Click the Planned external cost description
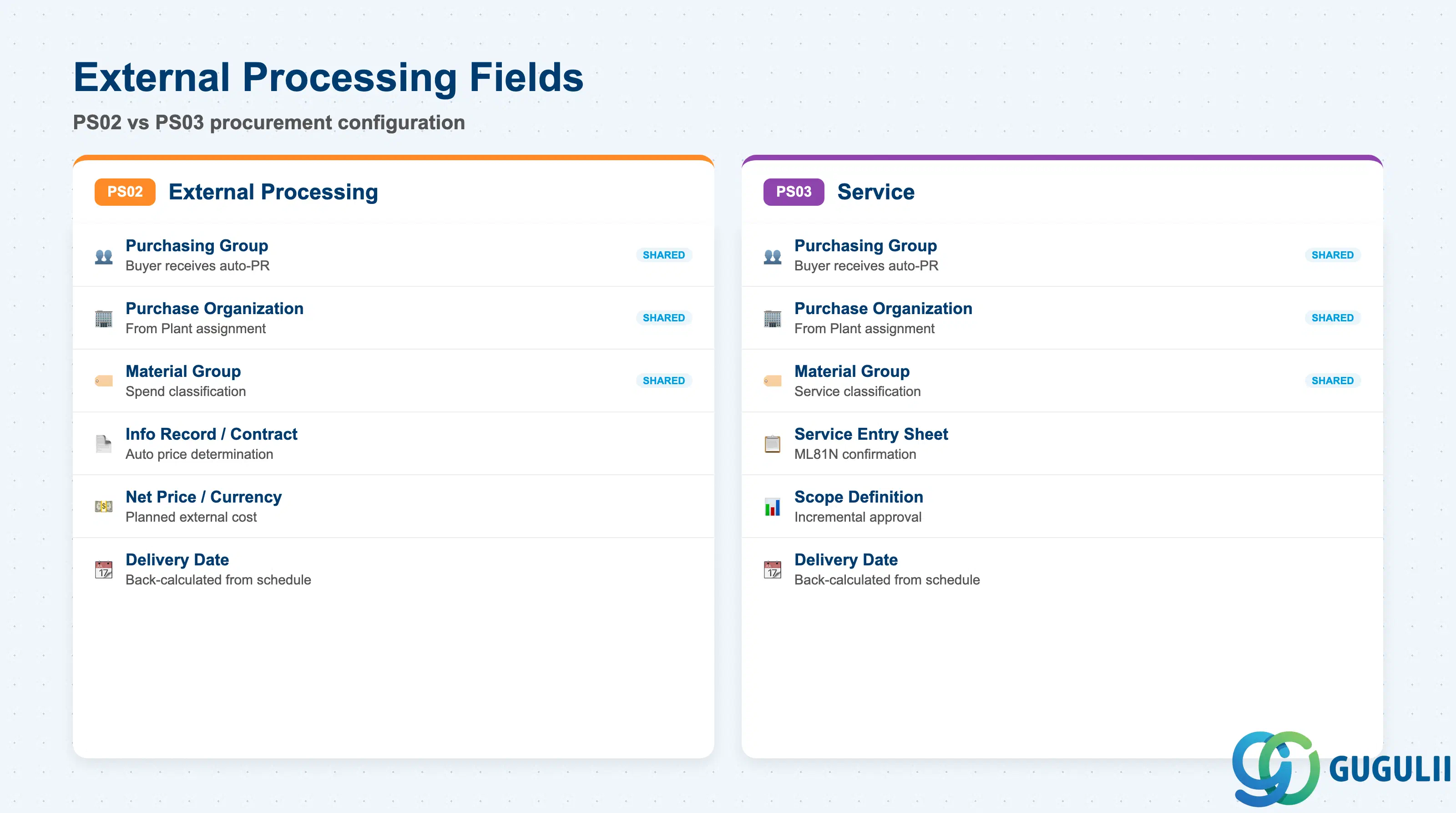This screenshot has width=1456, height=813. [x=191, y=517]
